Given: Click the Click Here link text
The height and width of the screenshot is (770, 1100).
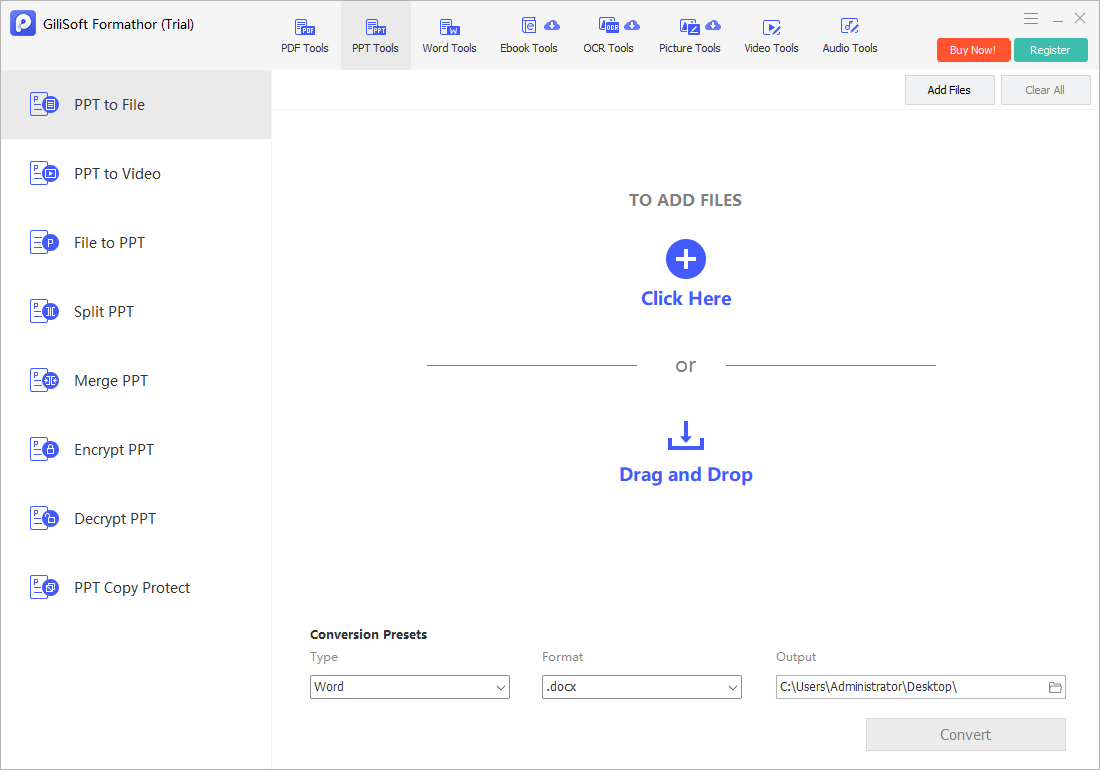Looking at the screenshot, I should click(686, 299).
